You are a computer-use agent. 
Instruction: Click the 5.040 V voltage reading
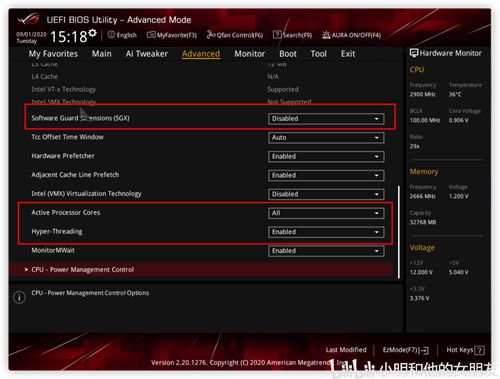(x=458, y=272)
